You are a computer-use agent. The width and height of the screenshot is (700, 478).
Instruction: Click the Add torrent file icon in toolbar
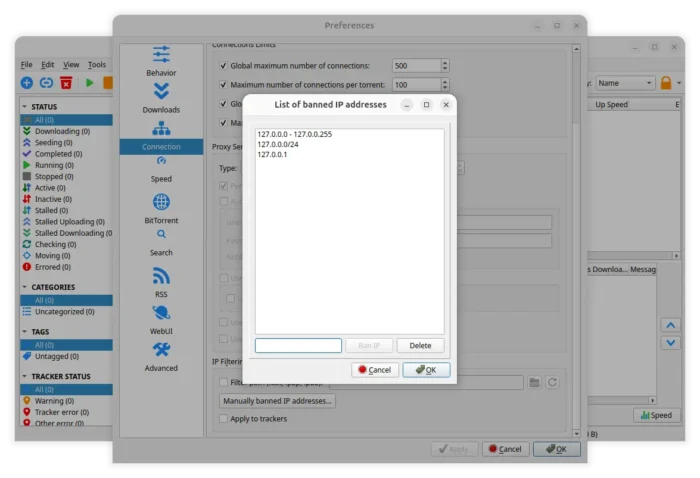pos(27,83)
